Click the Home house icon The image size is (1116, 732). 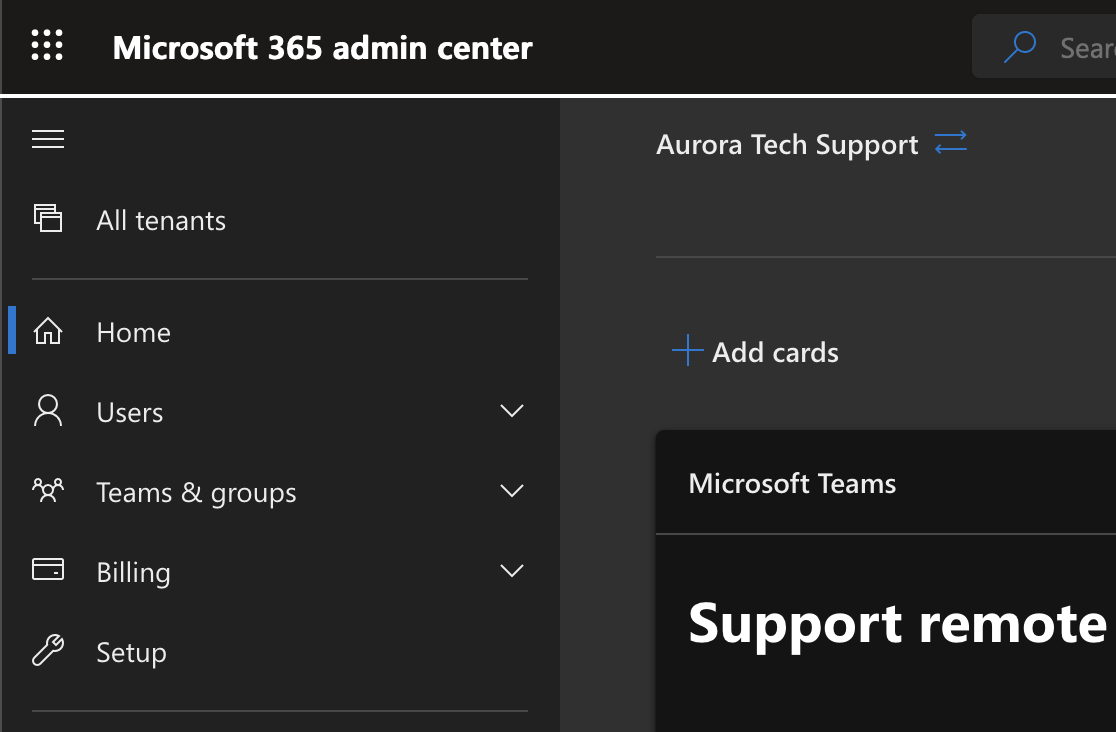(x=48, y=331)
